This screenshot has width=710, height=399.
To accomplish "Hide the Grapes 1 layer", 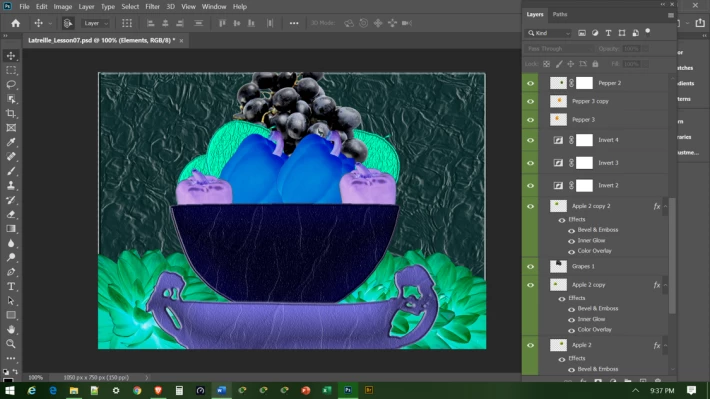I will pyautogui.click(x=530, y=267).
